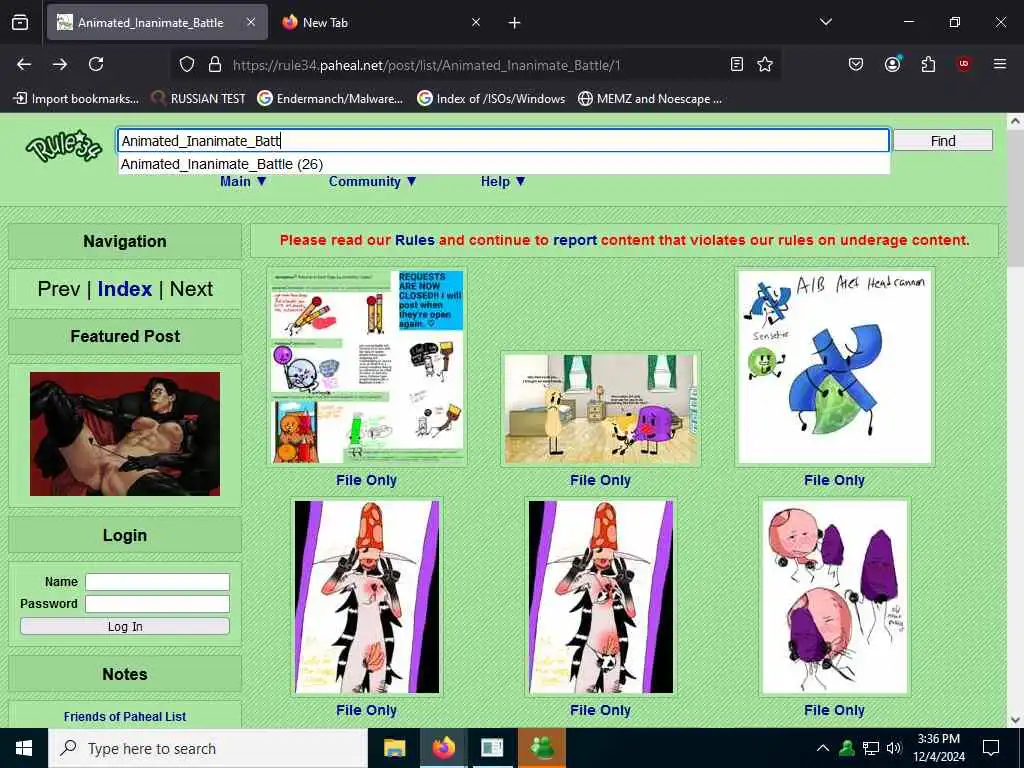This screenshot has width=1024, height=768.
Task: Open the green people app on taskbar
Action: pyautogui.click(x=541, y=748)
